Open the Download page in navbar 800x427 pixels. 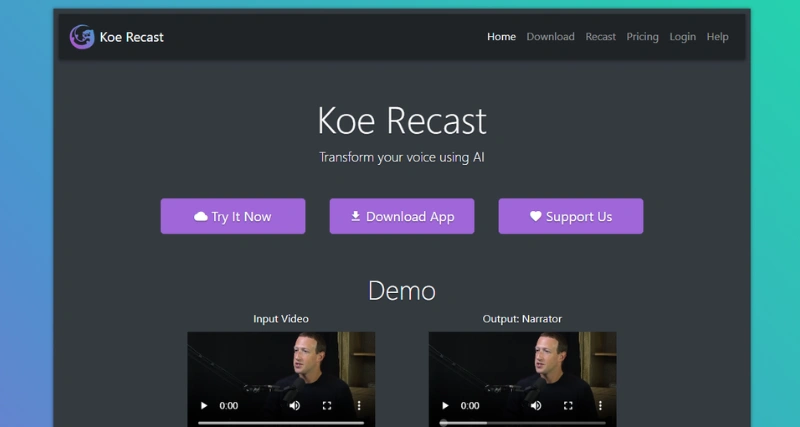pos(551,37)
